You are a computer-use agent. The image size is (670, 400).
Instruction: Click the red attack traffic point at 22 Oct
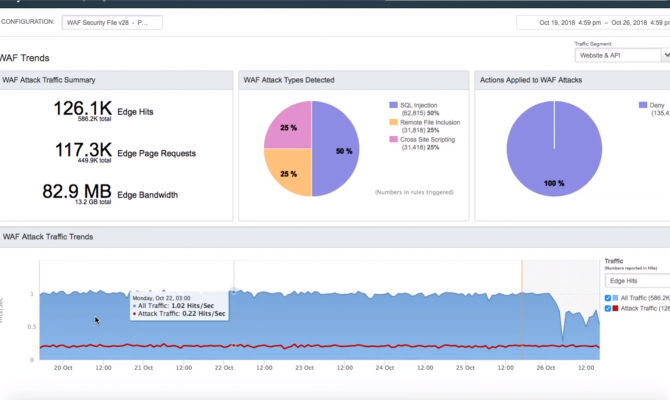(234, 345)
